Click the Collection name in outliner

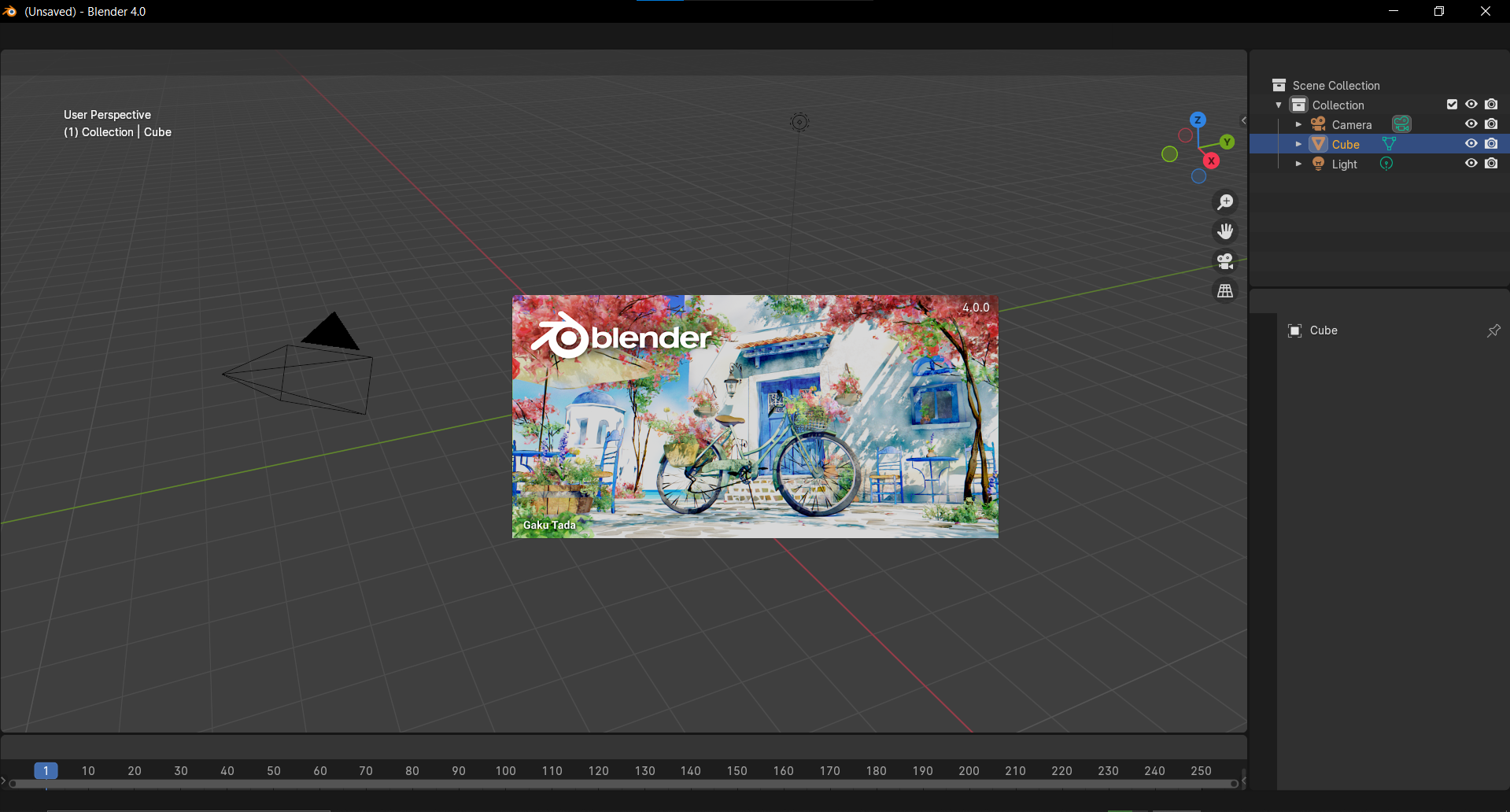point(1338,105)
